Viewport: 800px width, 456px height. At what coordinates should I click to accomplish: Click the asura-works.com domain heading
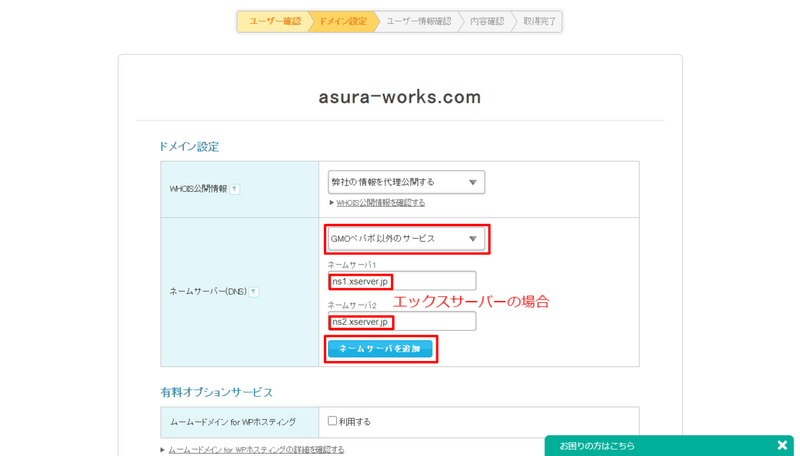[x=399, y=97]
